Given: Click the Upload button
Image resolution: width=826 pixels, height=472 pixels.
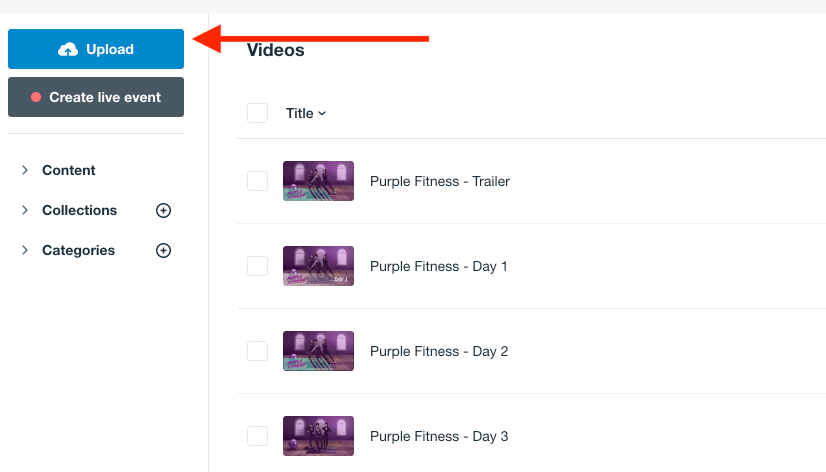Looking at the screenshot, I should tap(96, 49).
